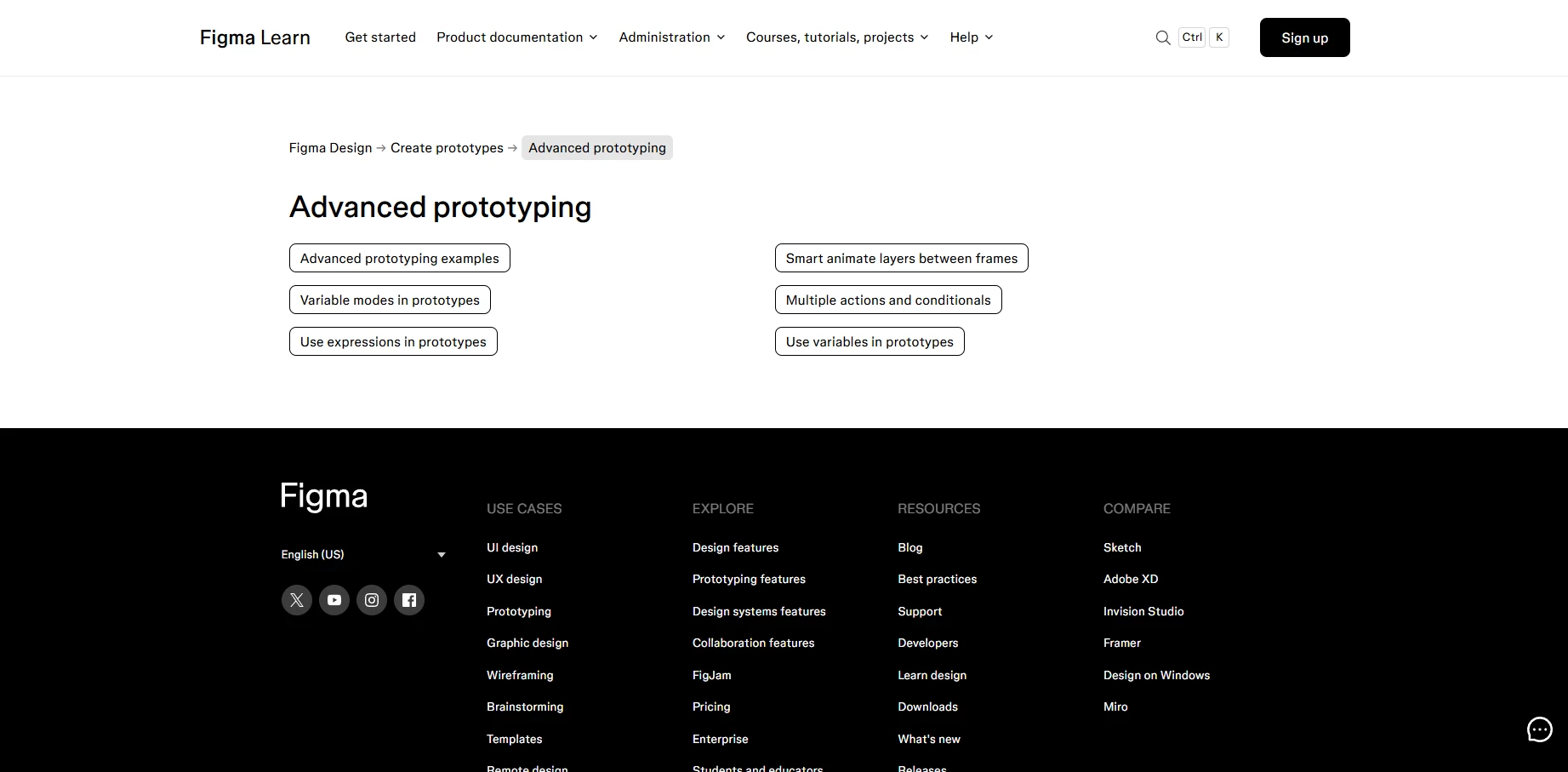
Task: Click Advanced prototyping breadcrumb
Action: 597,148
